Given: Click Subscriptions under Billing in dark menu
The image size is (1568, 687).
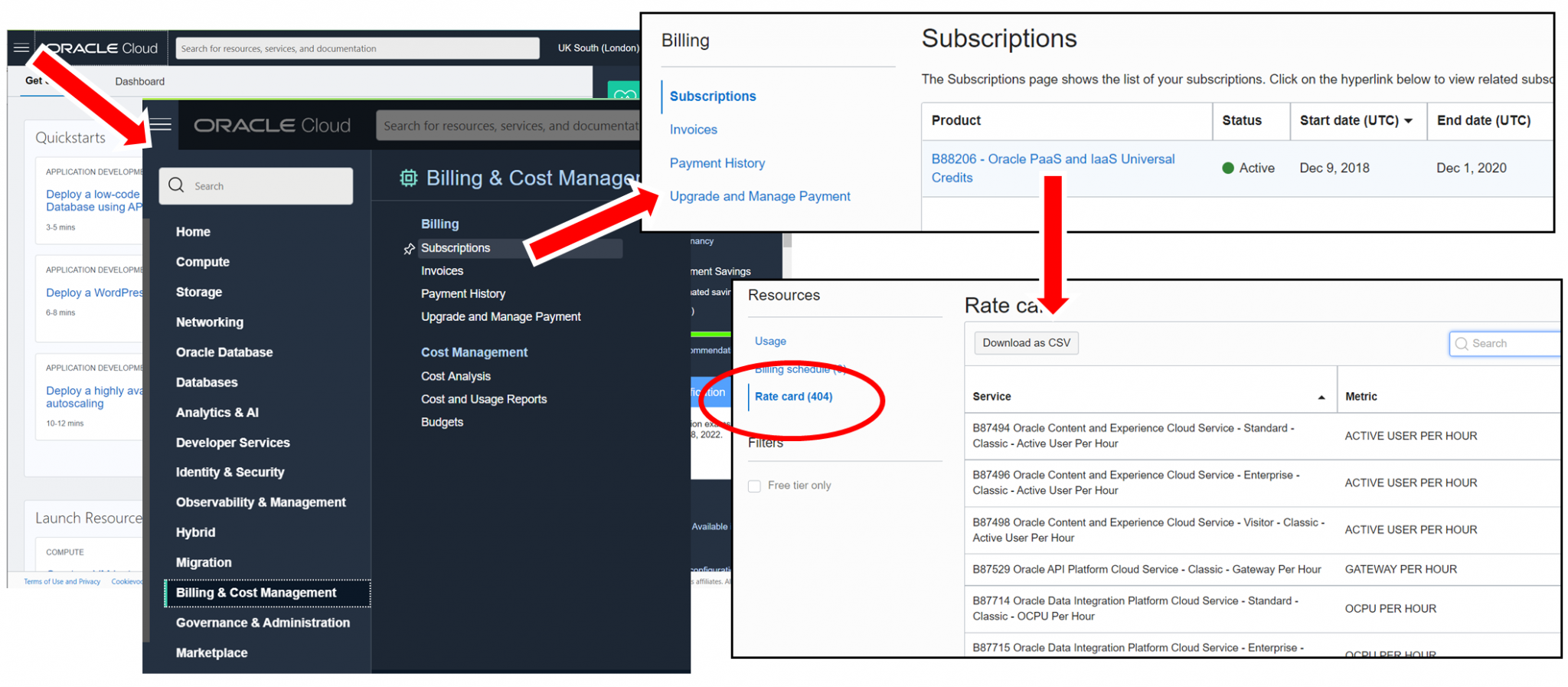Looking at the screenshot, I should pos(456,248).
